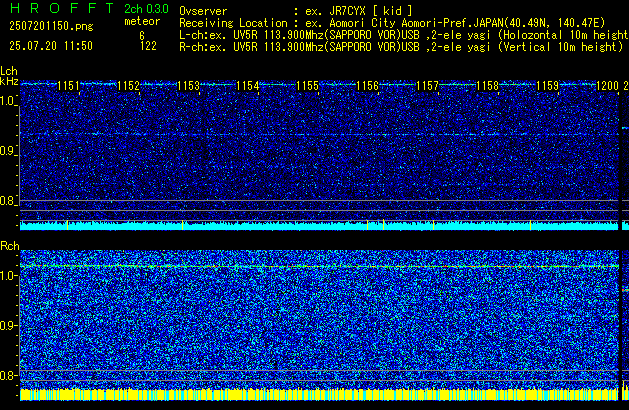
Task: Click the bright carrier line in Rch spectrogram
Action: [319, 266]
